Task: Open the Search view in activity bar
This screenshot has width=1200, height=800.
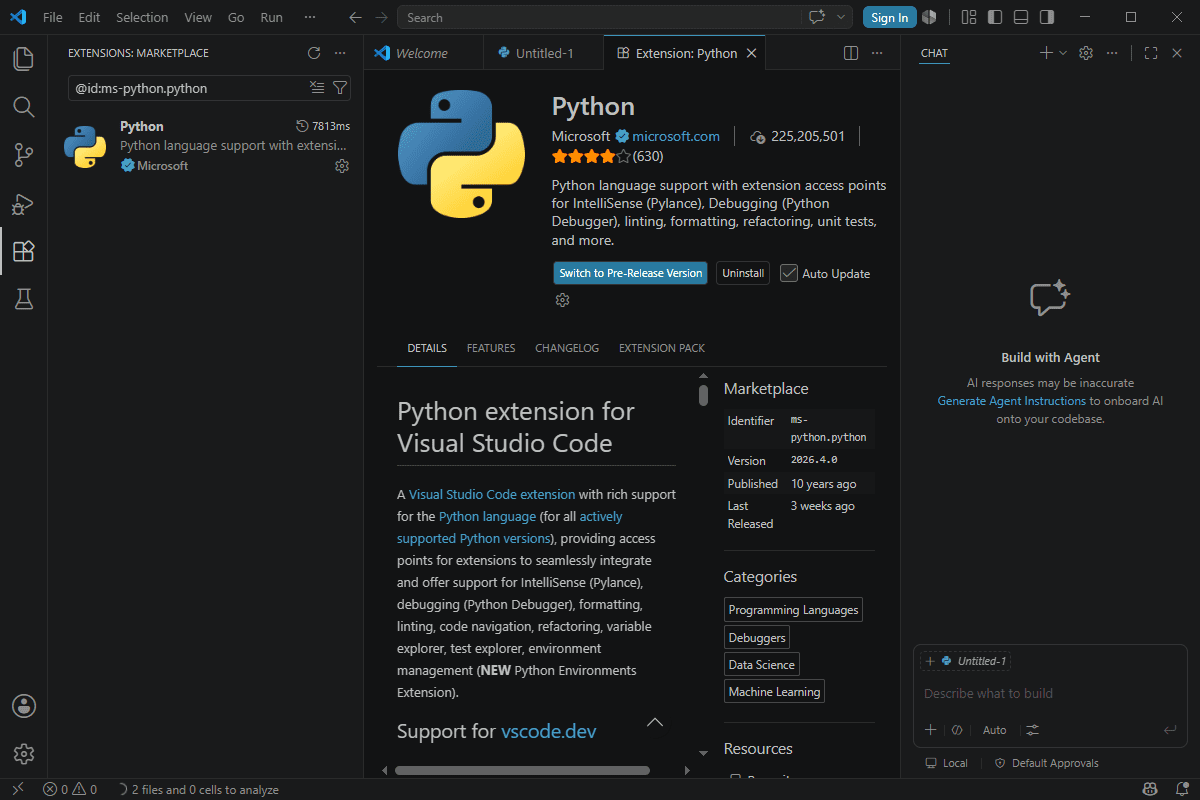Action: click(23, 107)
